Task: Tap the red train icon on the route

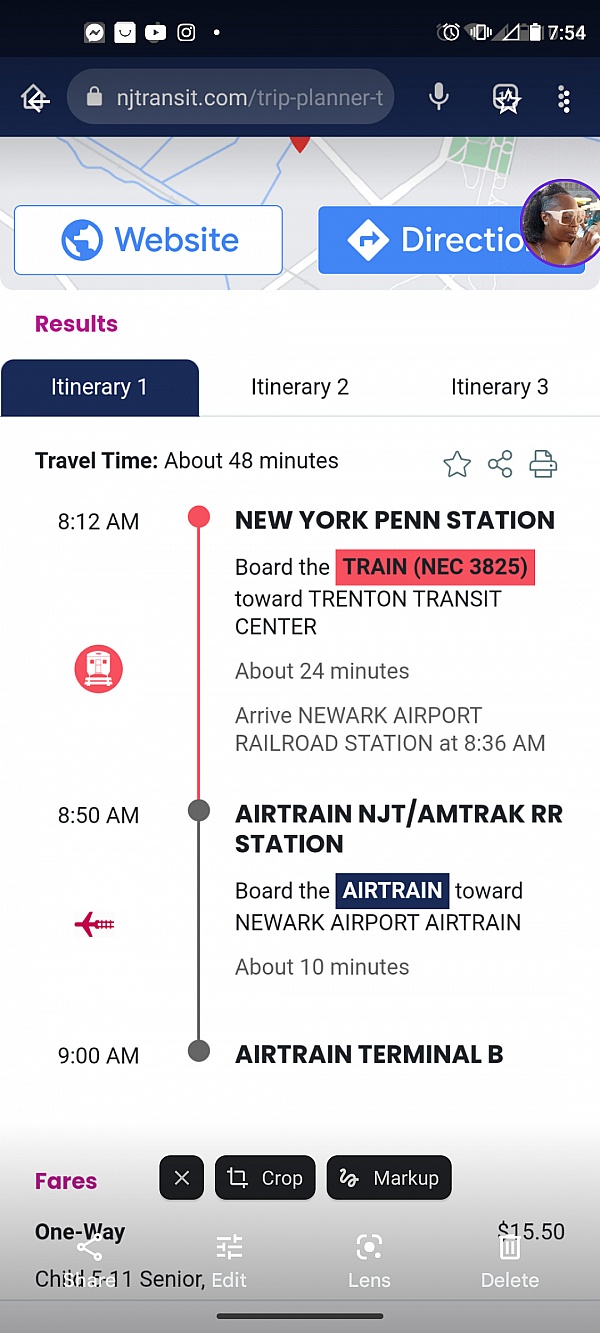Action: tap(98, 669)
